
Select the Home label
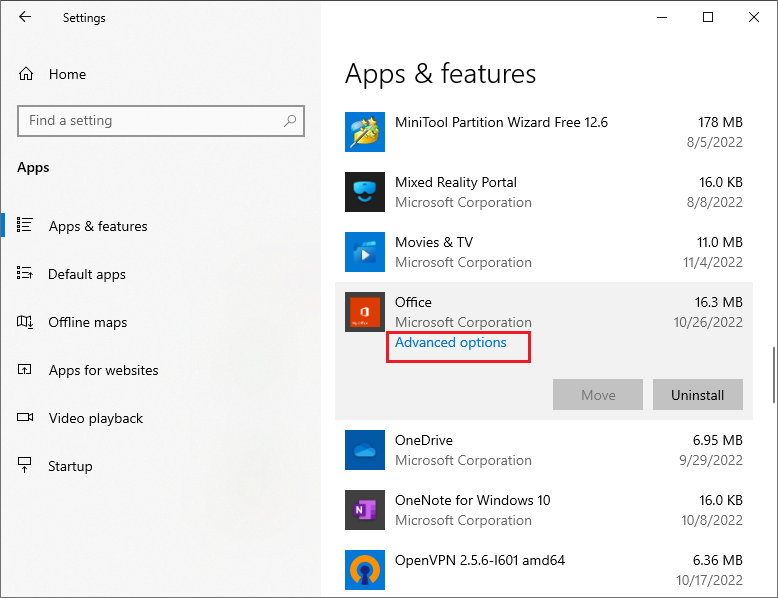click(x=67, y=74)
